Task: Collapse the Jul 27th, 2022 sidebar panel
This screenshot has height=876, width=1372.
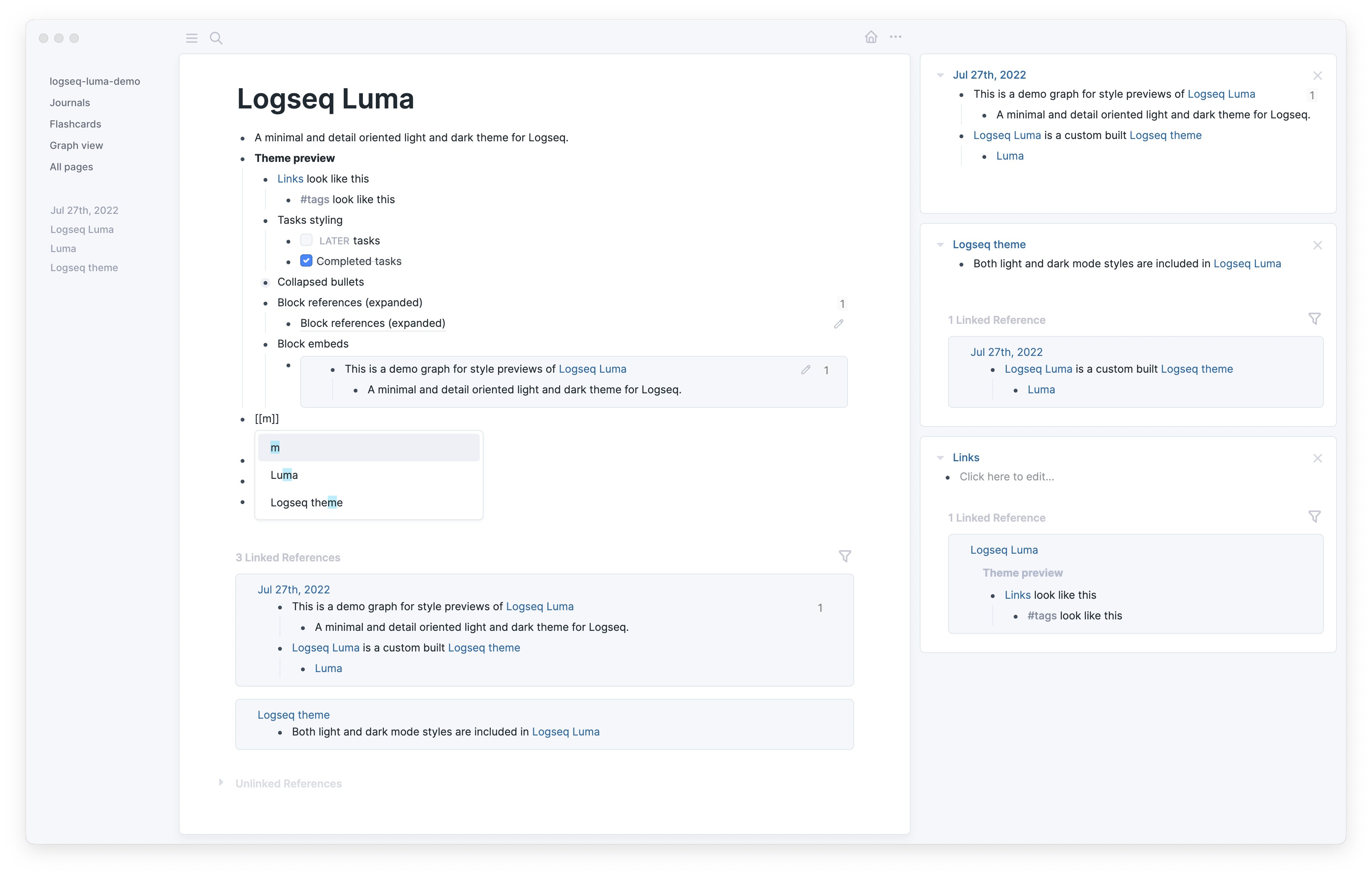Action: tap(940, 74)
